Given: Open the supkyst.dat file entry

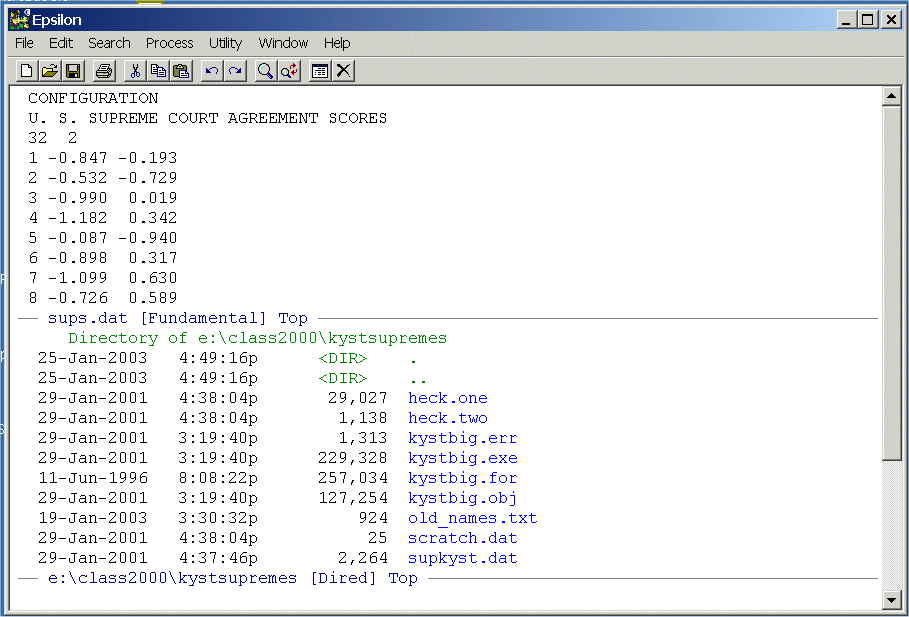Looking at the screenshot, I should 462,558.
